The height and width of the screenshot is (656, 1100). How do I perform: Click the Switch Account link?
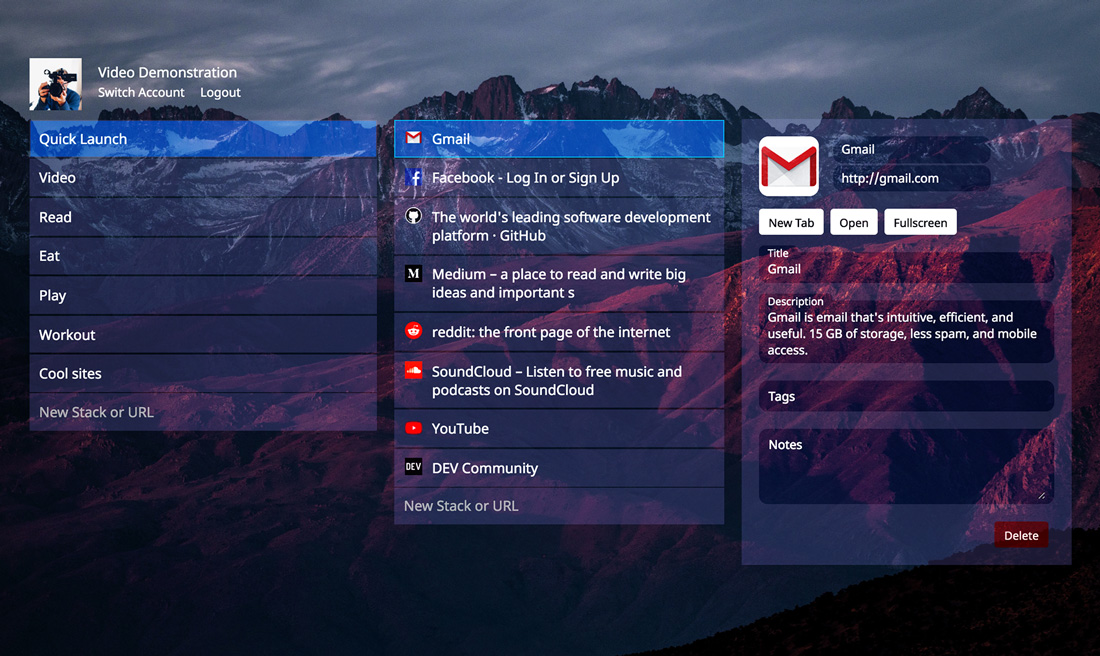click(x=141, y=93)
